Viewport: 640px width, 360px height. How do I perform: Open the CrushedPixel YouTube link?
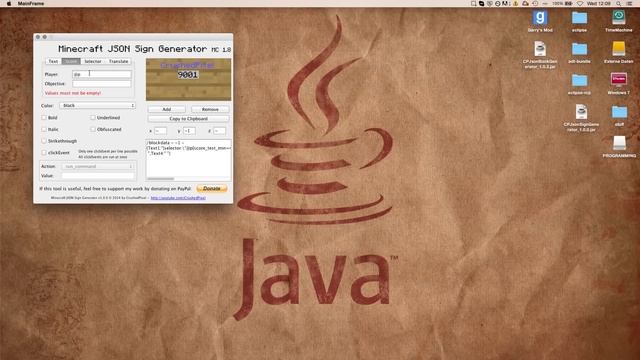pyautogui.click(x=178, y=198)
